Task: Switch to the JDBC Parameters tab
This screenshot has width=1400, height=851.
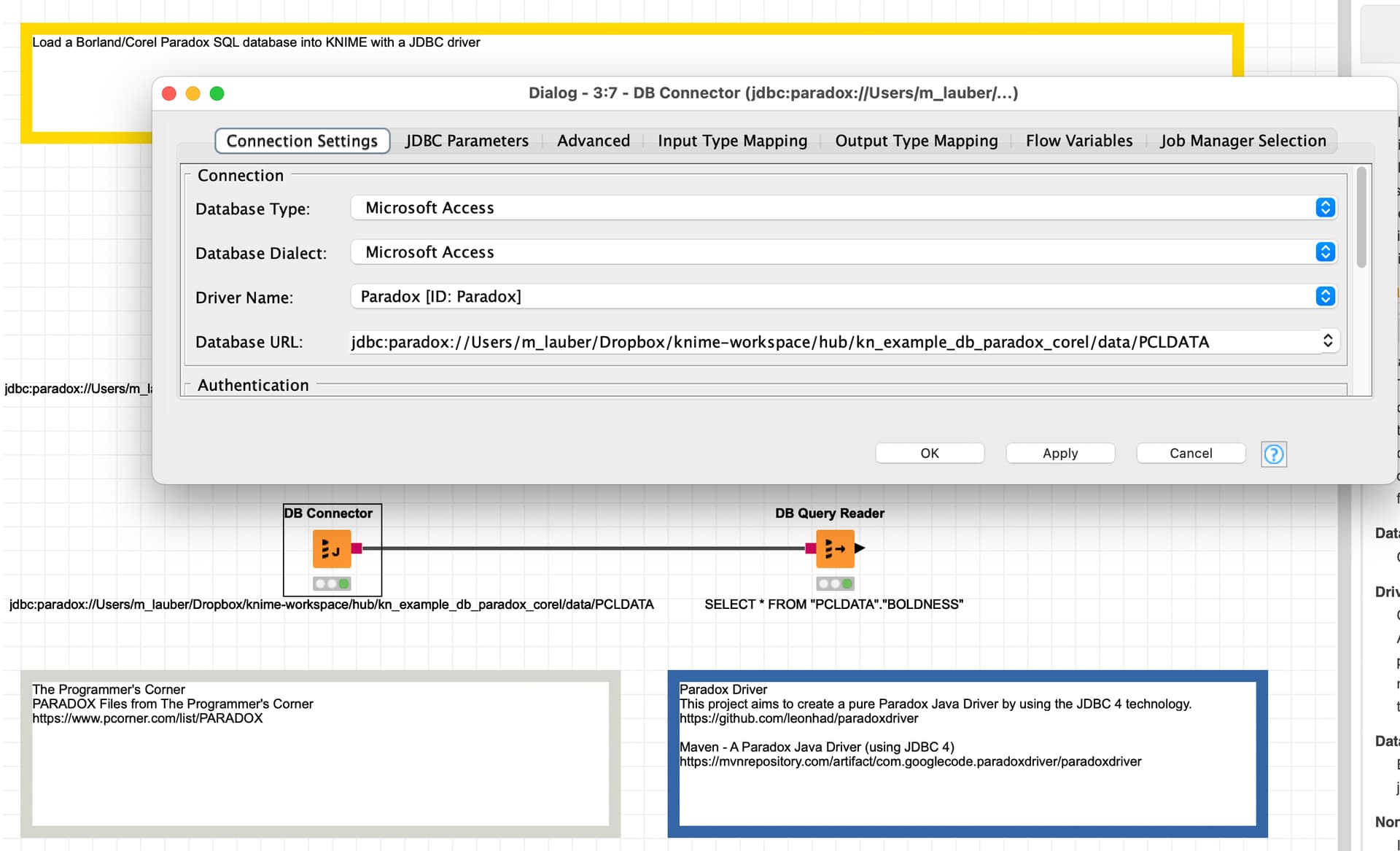Action: (467, 141)
